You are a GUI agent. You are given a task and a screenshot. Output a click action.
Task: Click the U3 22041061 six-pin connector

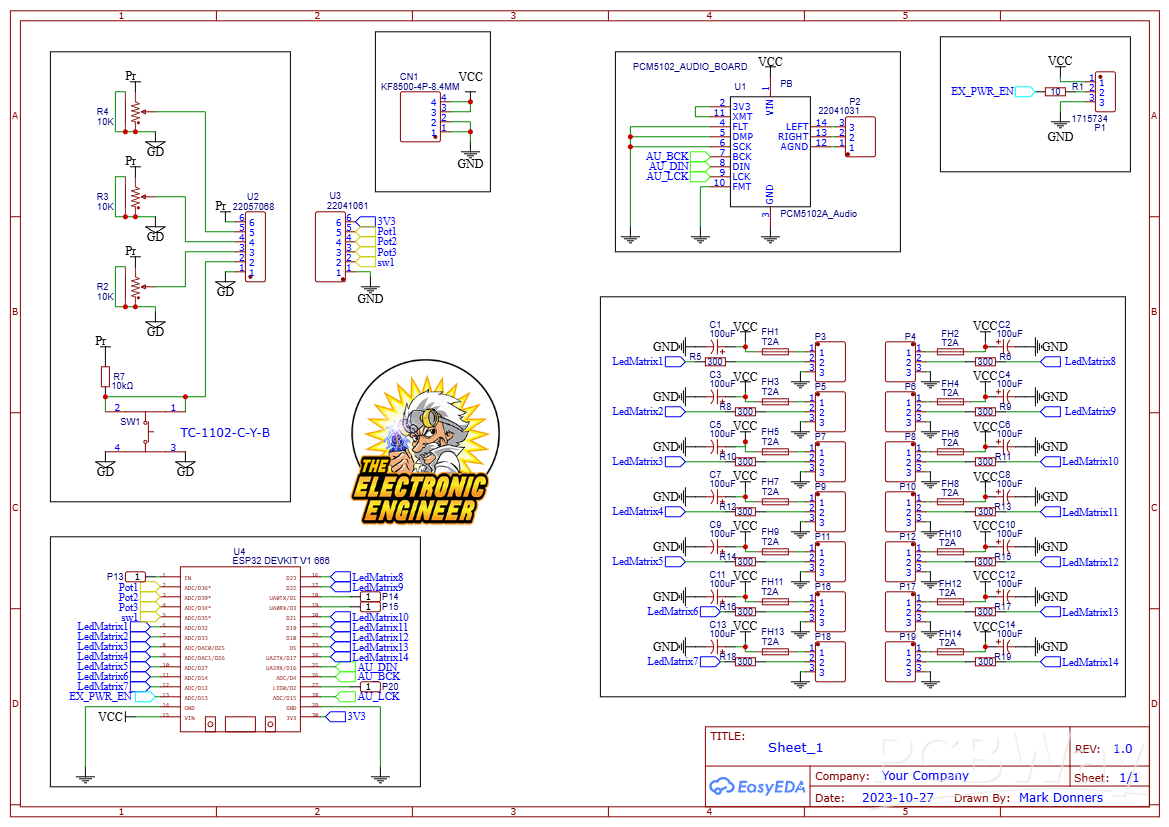point(330,247)
